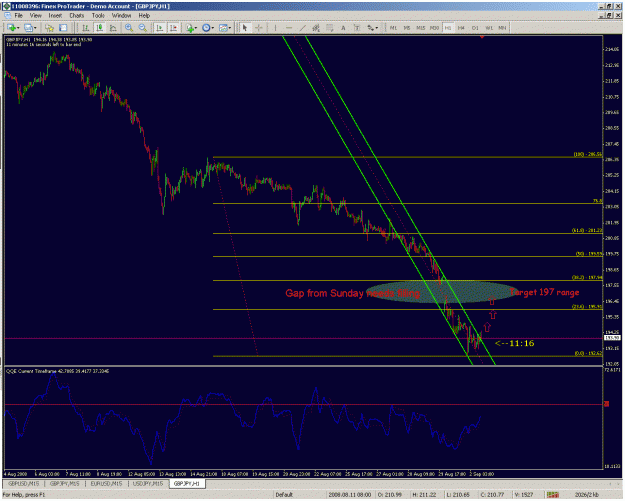This screenshot has height=501, width=625.
Task: Switch to M5 timeframe
Action: 407,28
